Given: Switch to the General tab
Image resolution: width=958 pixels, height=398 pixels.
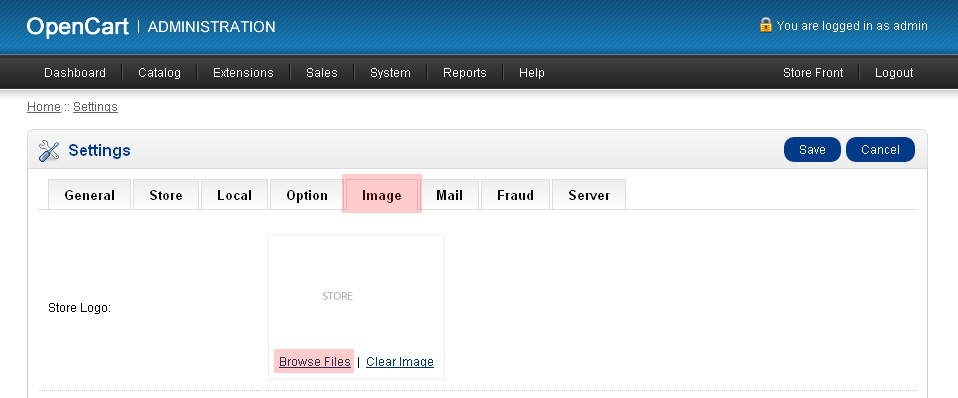Looking at the screenshot, I should [x=90, y=195].
